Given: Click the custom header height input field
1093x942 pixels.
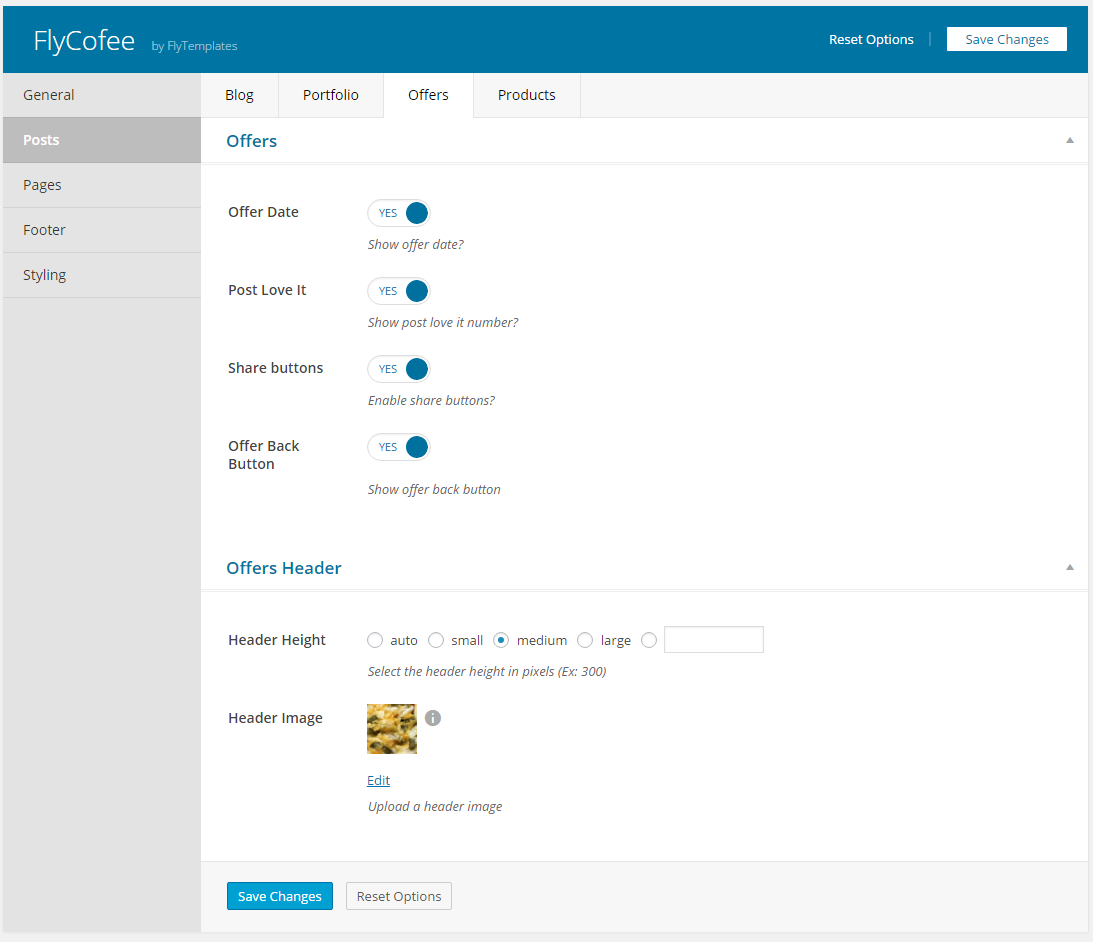Looking at the screenshot, I should (713, 640).
